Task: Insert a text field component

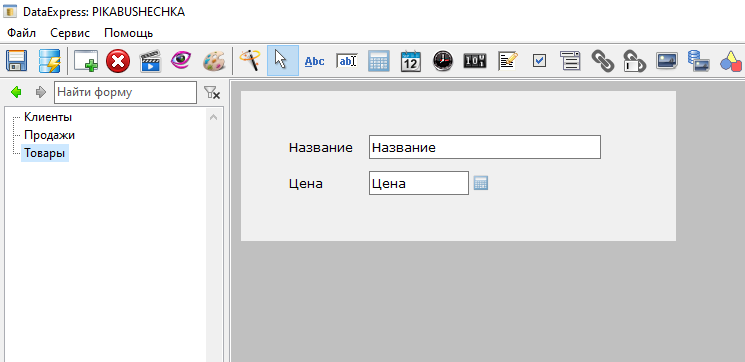Action: pos(347,61)
